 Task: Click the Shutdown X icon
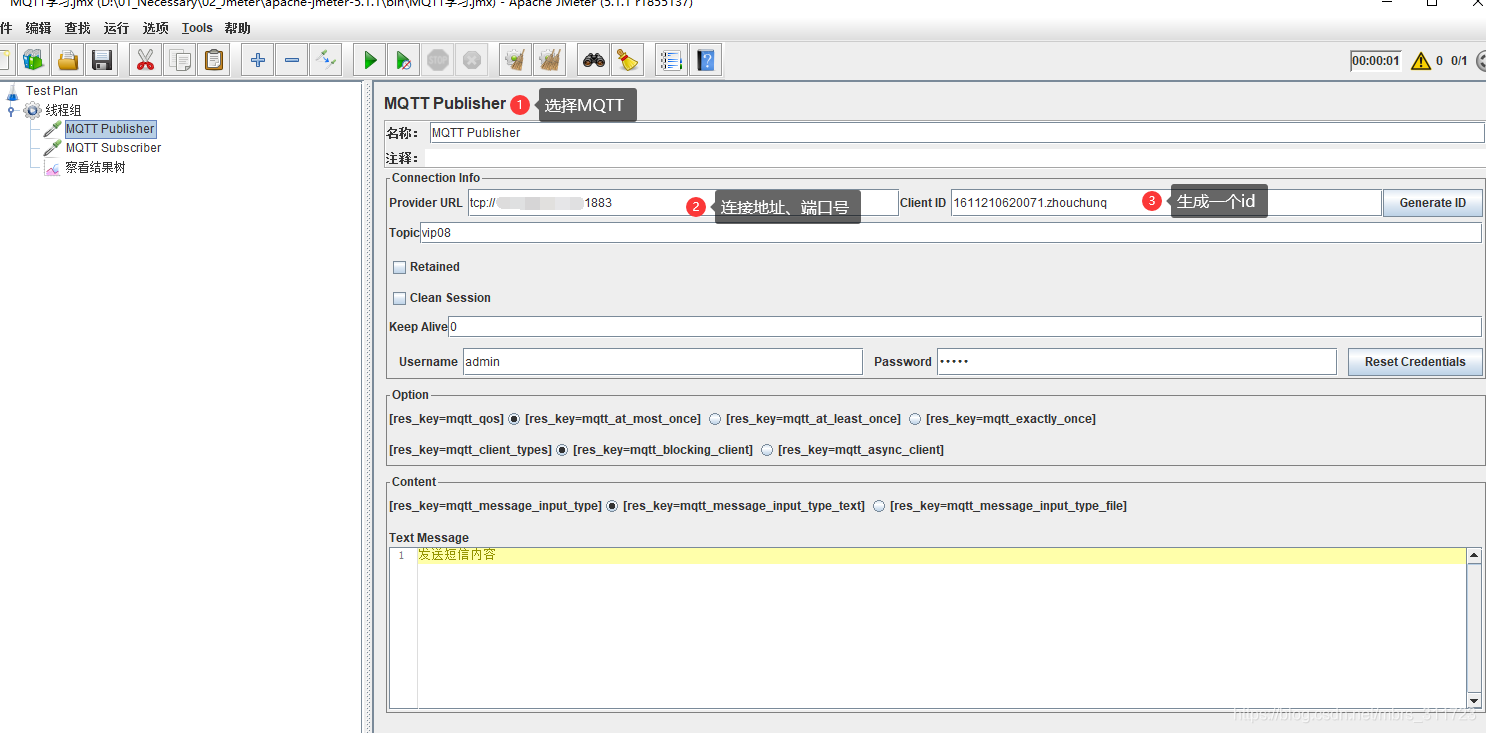pyautogui.click(x=472, y=60)
